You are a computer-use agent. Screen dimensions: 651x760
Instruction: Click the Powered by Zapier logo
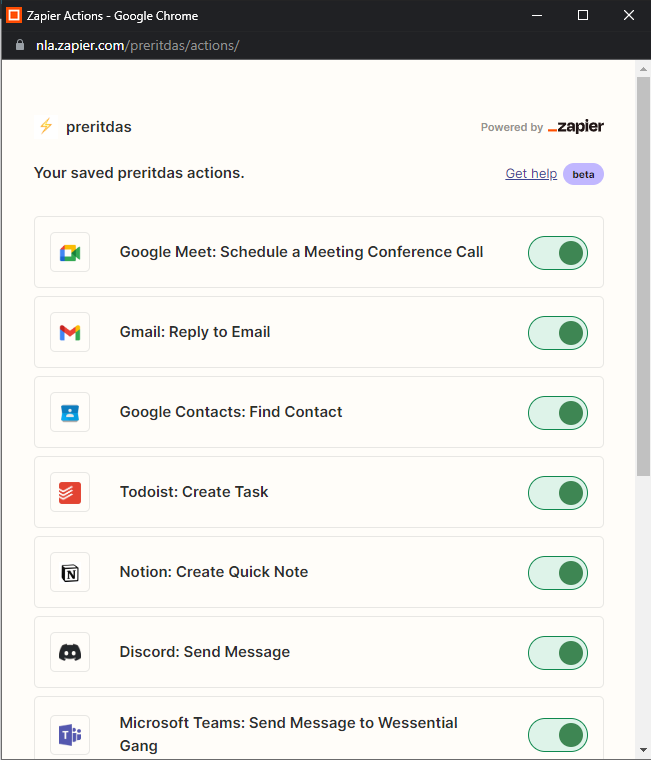(575, 127)
